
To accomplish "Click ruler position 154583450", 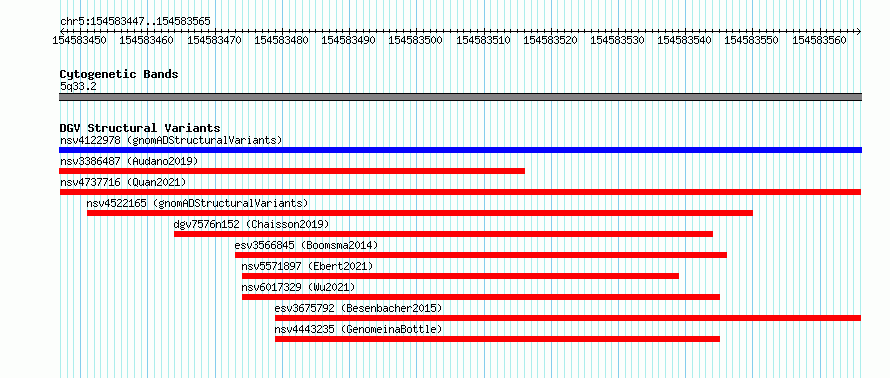I will point(79,40).
